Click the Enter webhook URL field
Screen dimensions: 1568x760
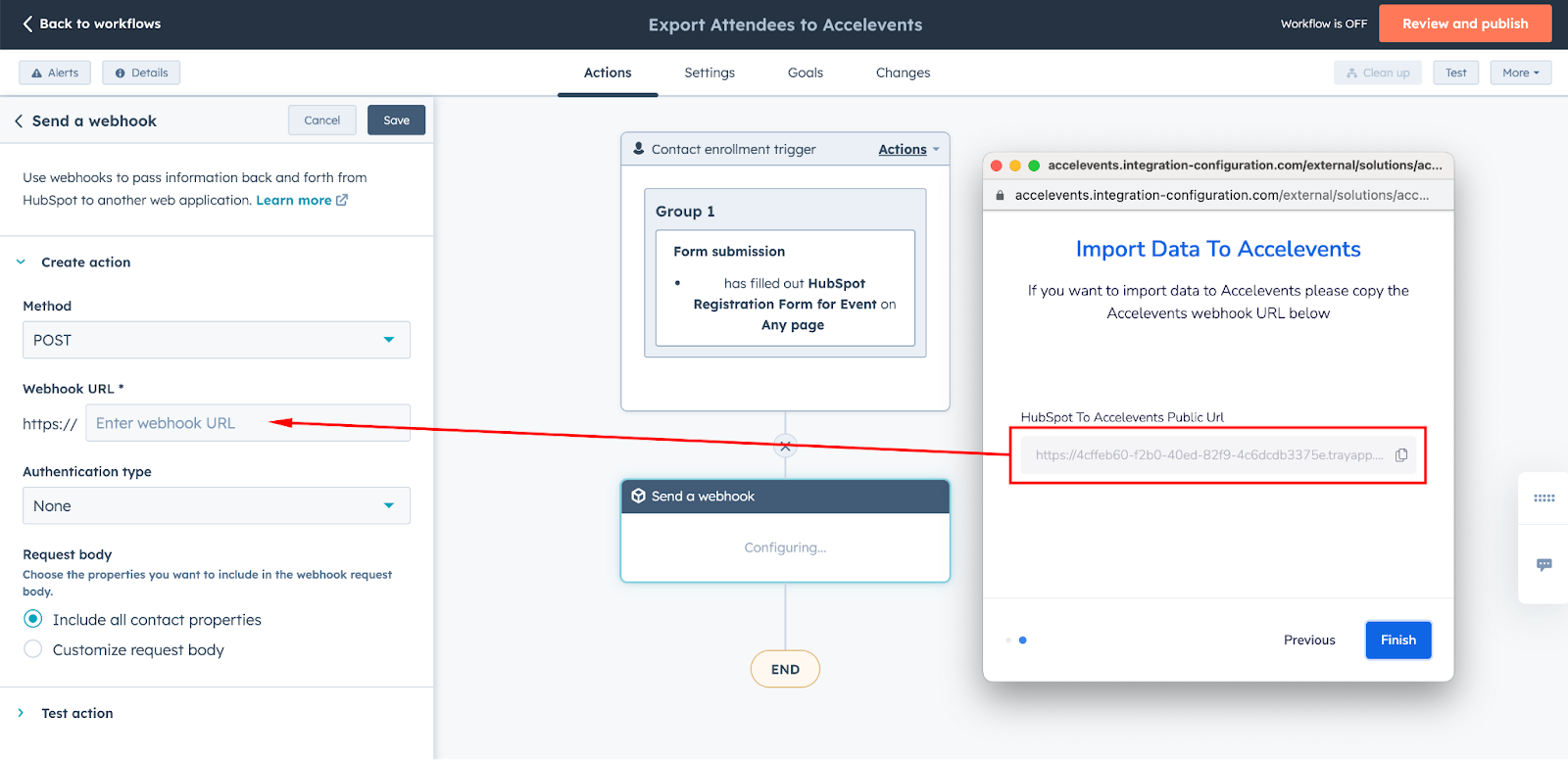tap(248, 423)
